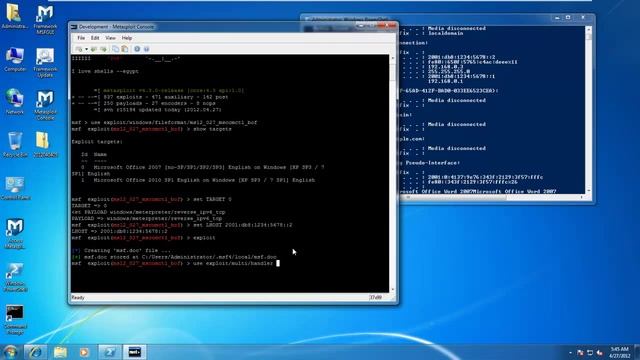Click the PowerShell window scrollbar down arrow
Screen dimensions: 640x360
(588, 191)
